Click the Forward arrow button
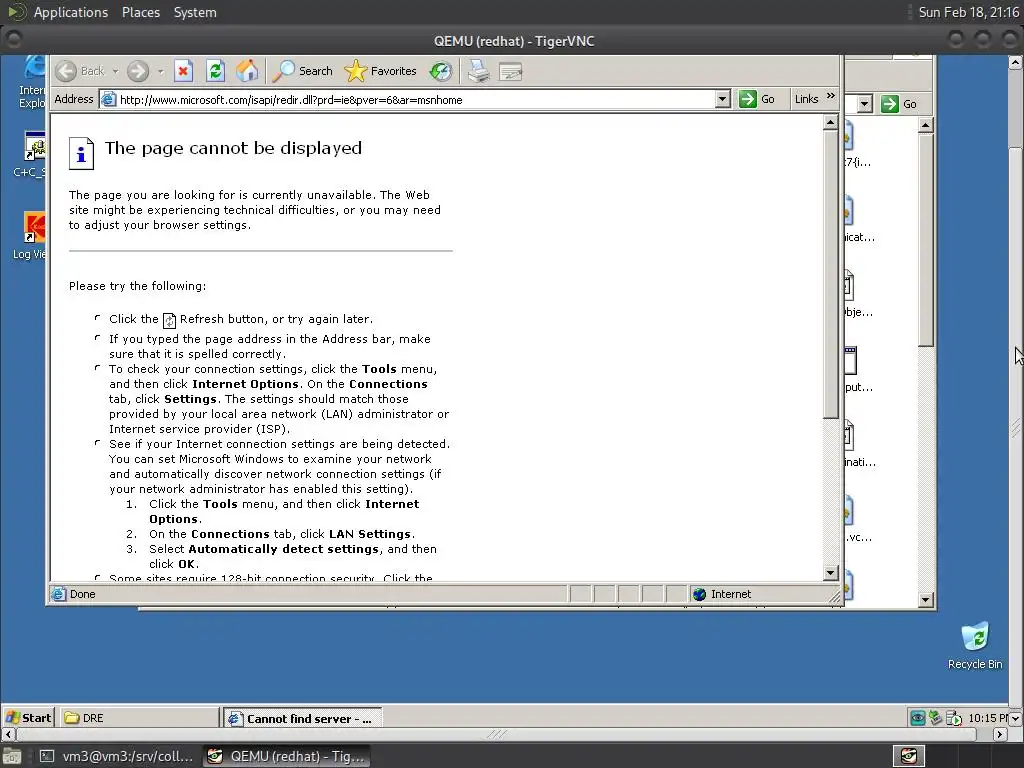The image size is (1024, 768). tap(138, 71)
